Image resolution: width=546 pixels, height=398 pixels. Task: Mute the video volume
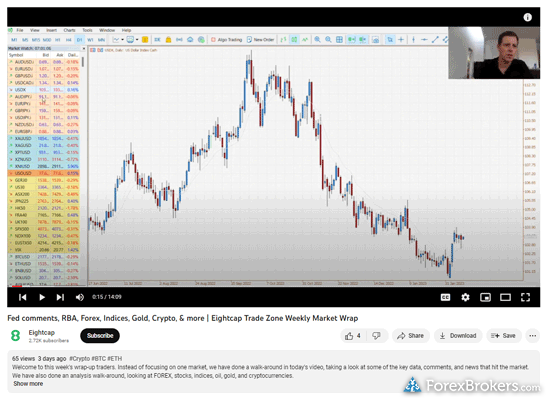(80, 297)
